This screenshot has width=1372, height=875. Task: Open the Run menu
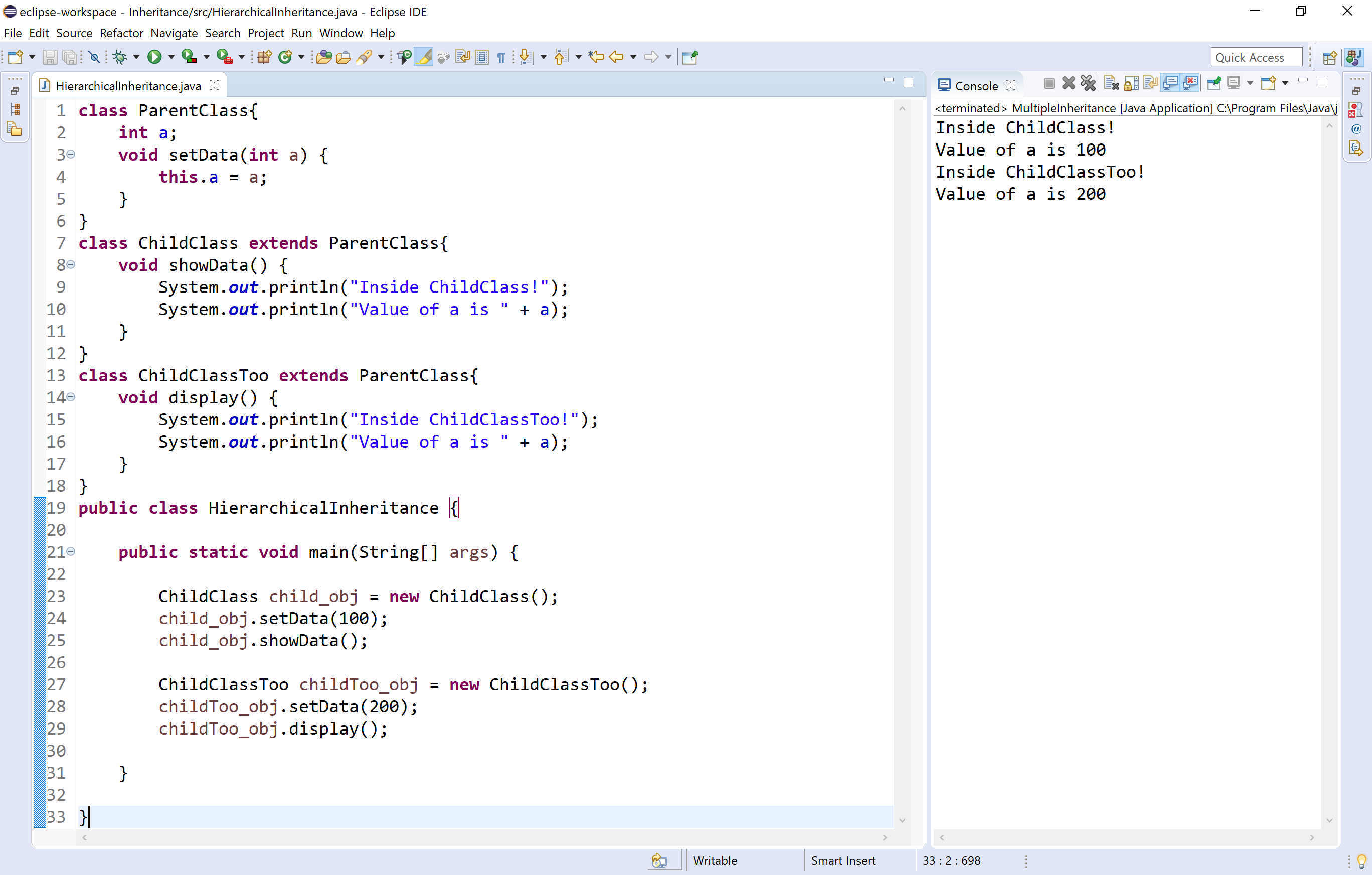click(301, 33)
